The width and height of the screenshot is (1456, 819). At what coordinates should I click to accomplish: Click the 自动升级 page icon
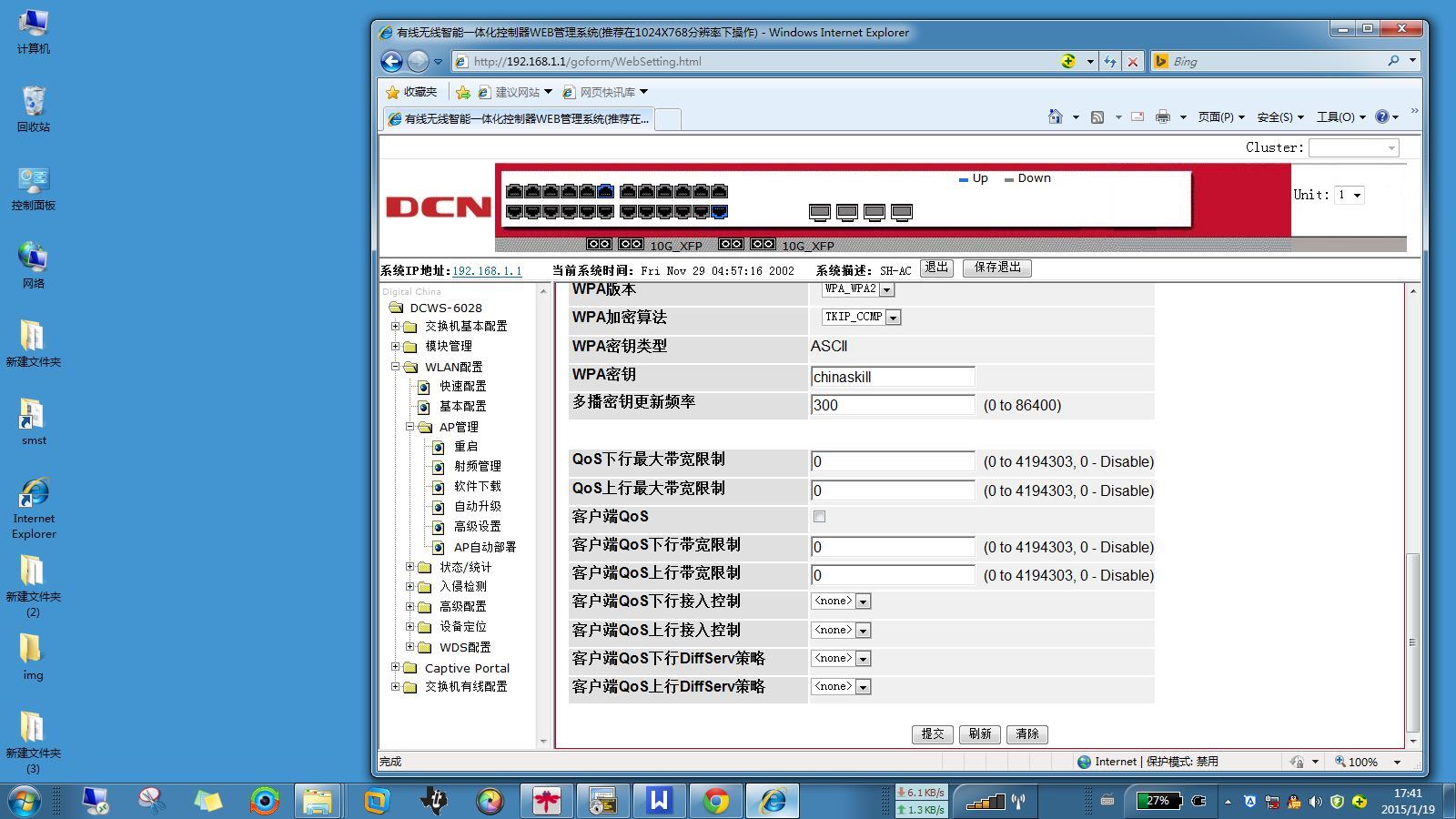(x=438, y=507)
